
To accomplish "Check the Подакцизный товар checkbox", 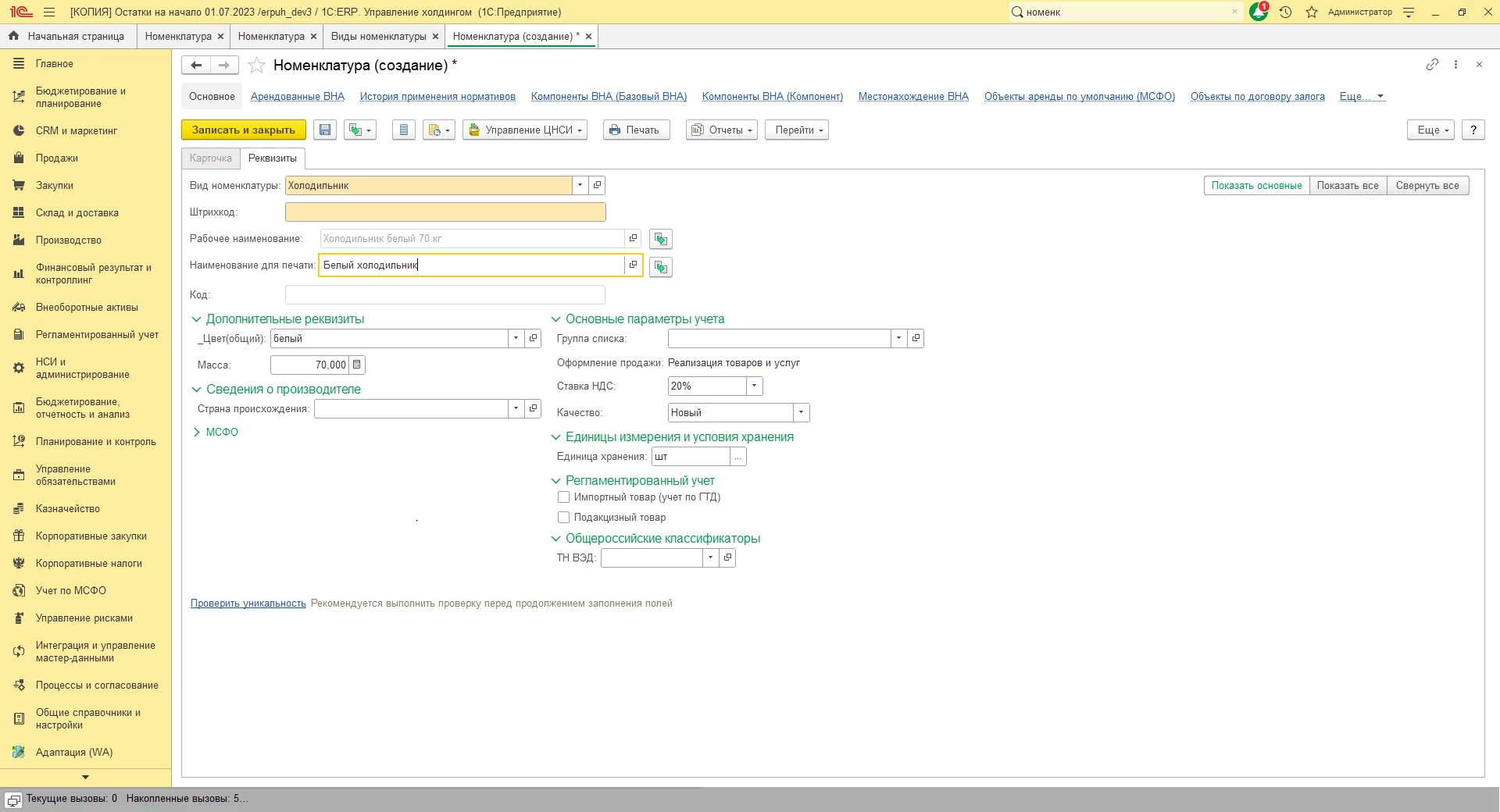I will (563, 518).
